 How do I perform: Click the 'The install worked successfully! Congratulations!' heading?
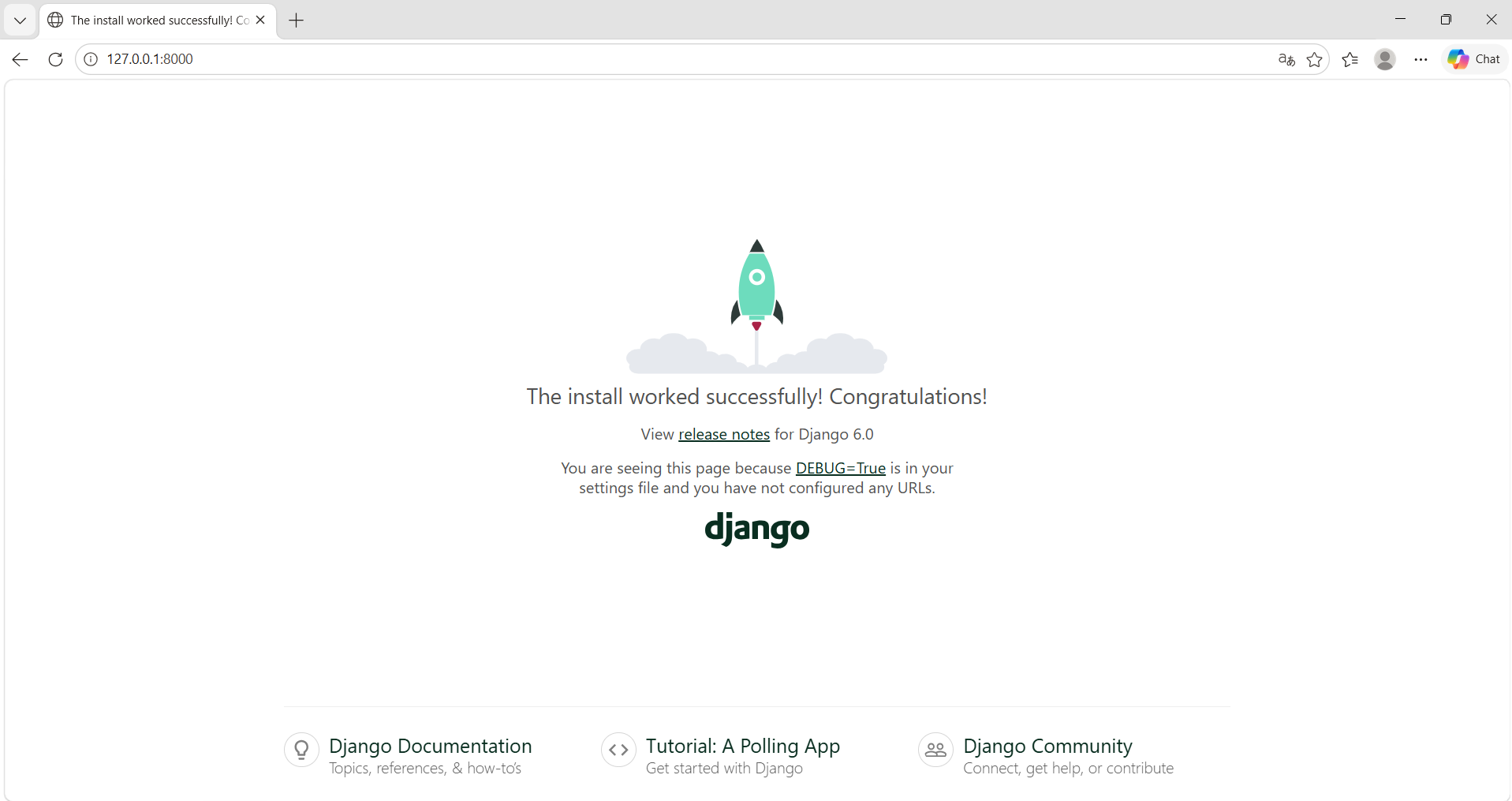tap(757, 396)
